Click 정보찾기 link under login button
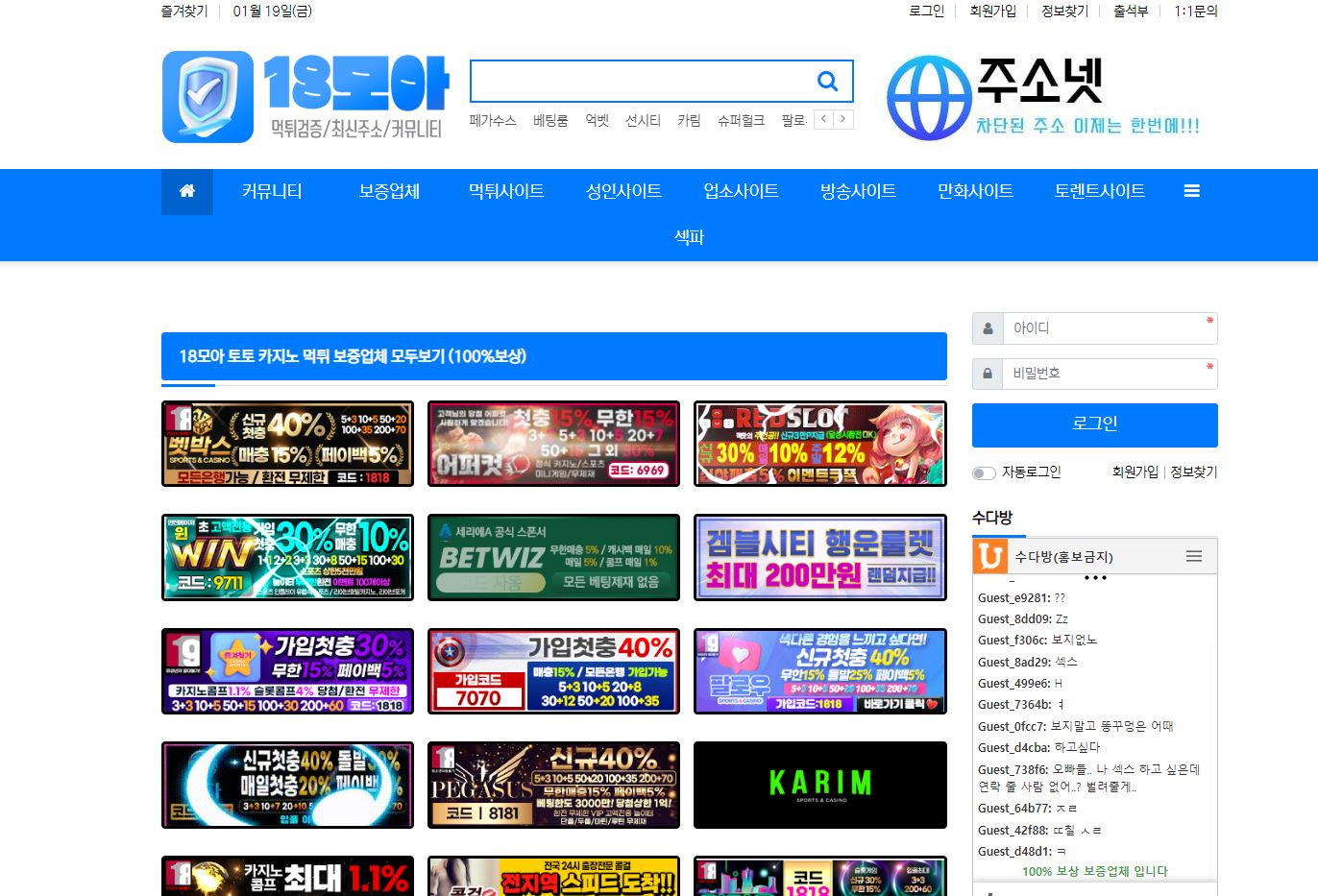Viewport: 1318px width, 896px height. point(1193,472)
